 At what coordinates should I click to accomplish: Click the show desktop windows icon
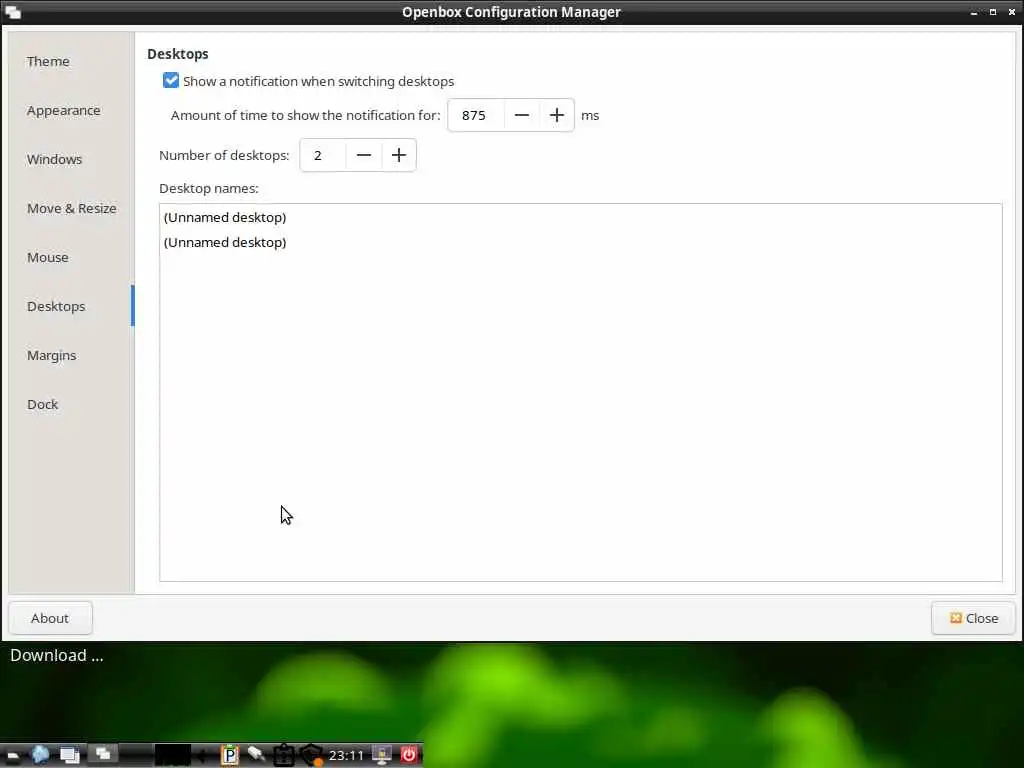click(x=69, y=756)
